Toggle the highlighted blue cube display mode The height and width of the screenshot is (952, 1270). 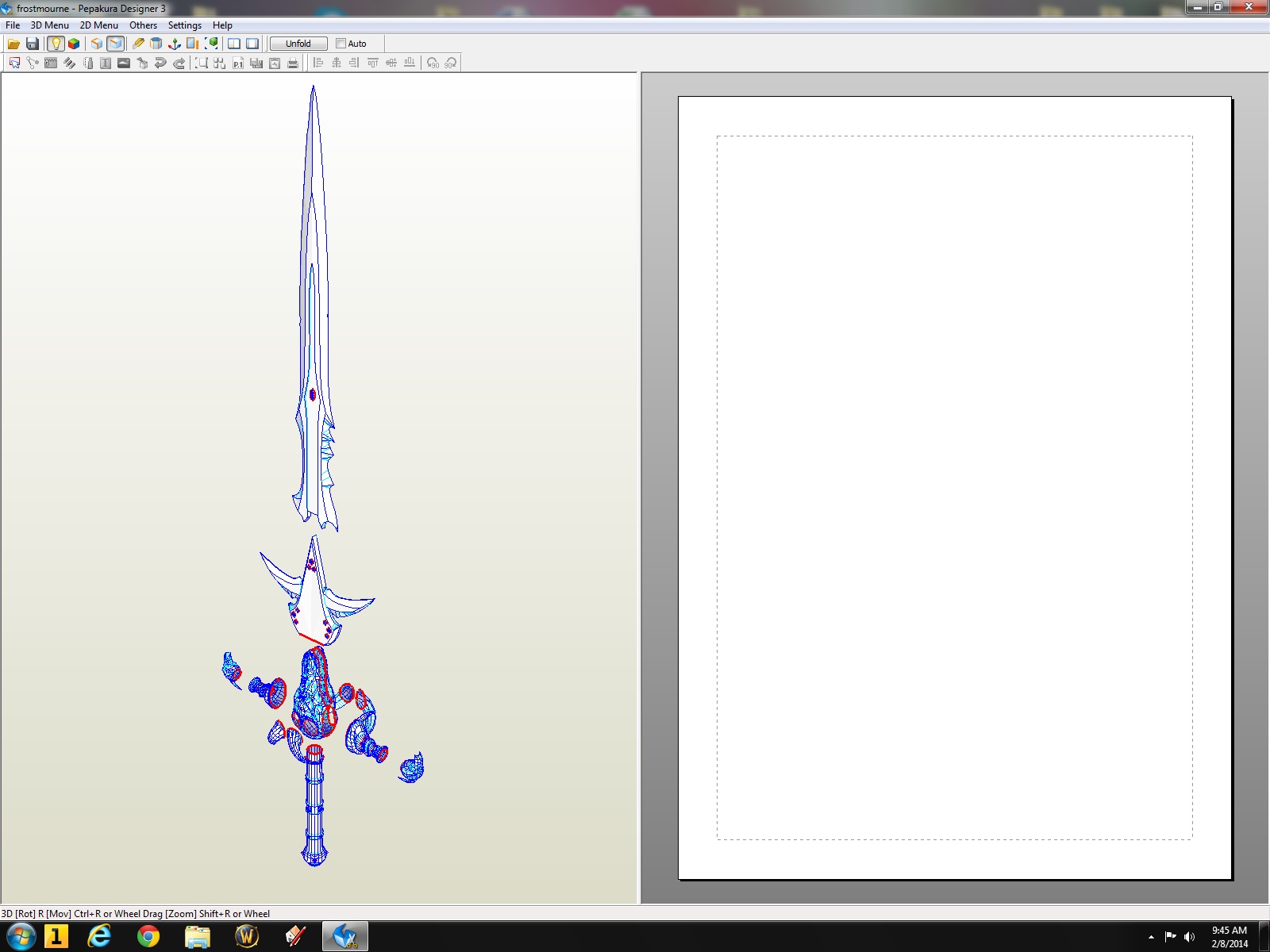[x=116, y=44]
